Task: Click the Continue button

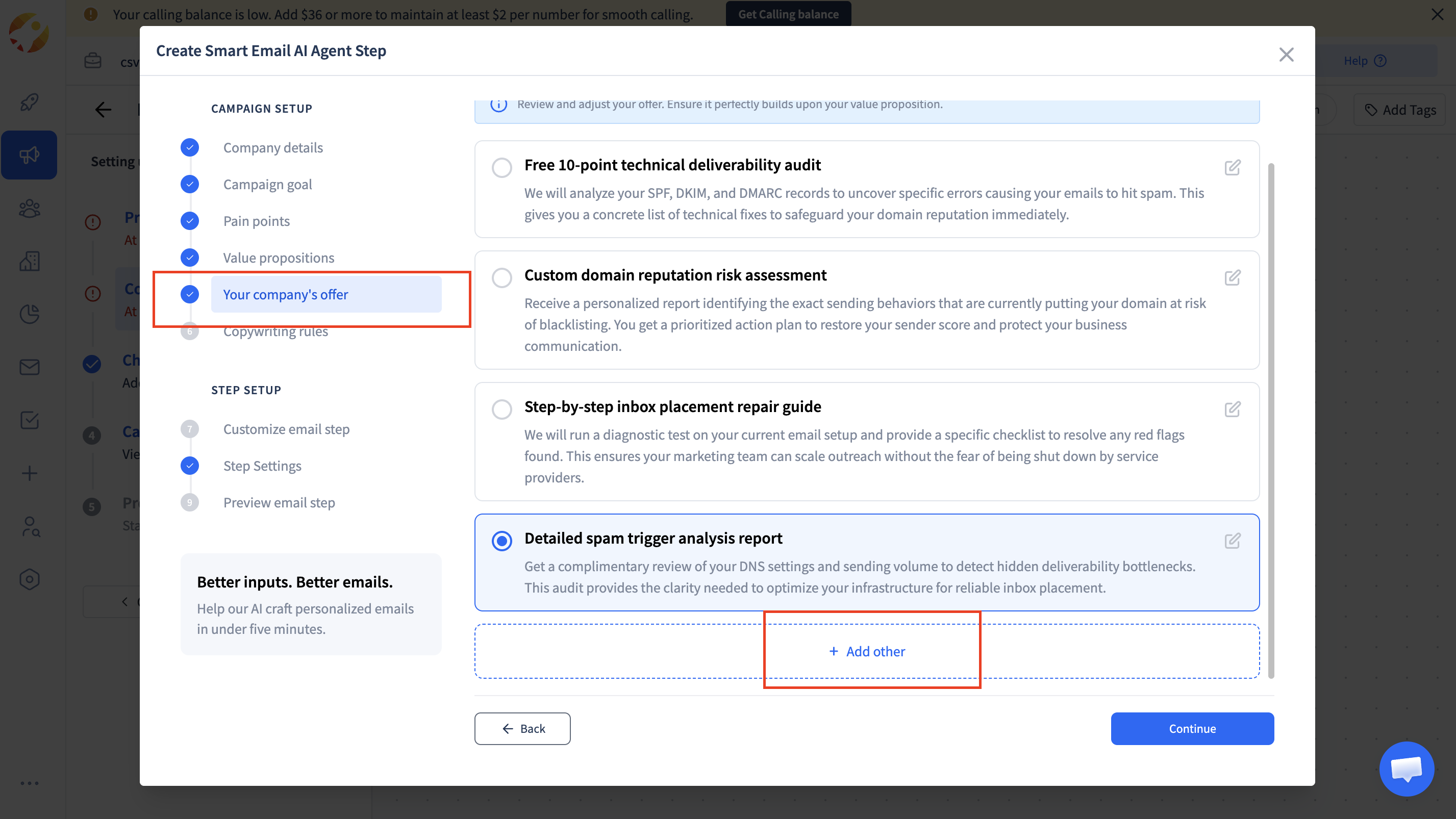Action: pyautogui.click(x=1192, y=729)
